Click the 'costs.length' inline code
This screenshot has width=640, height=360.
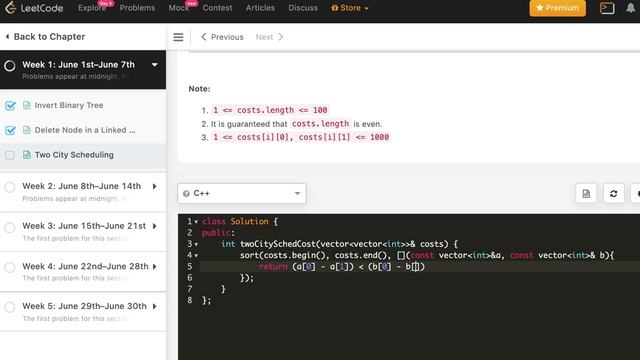coord(320,124)
